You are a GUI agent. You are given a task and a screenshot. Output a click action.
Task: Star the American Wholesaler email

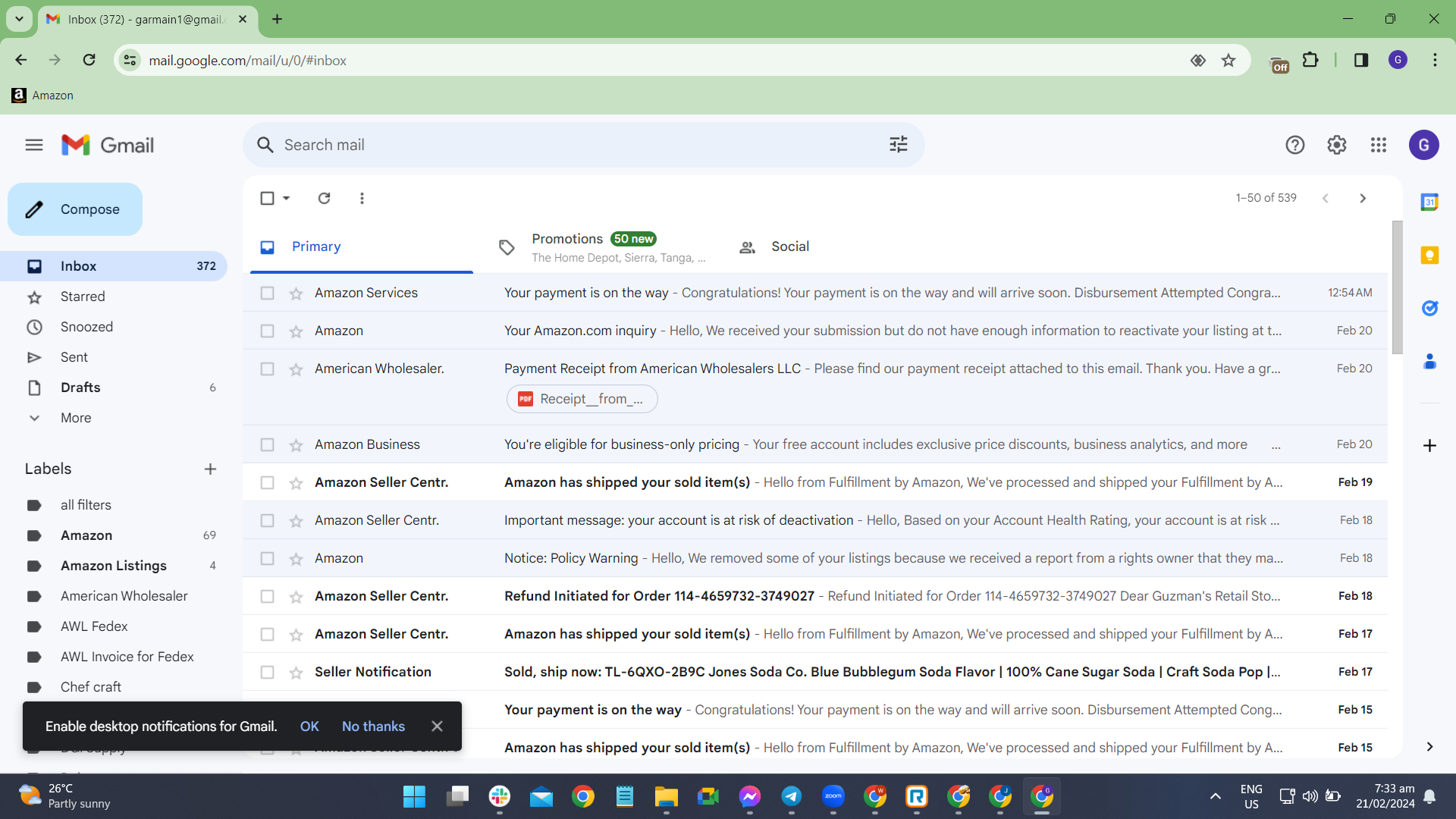[296, 369]
